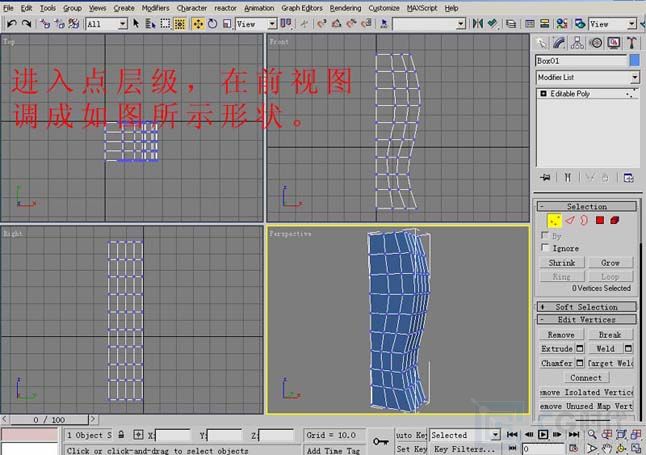Select Vertex sub-object level icon
The image size is (646, 455).
pyautogui.click(x=554, y=220)
